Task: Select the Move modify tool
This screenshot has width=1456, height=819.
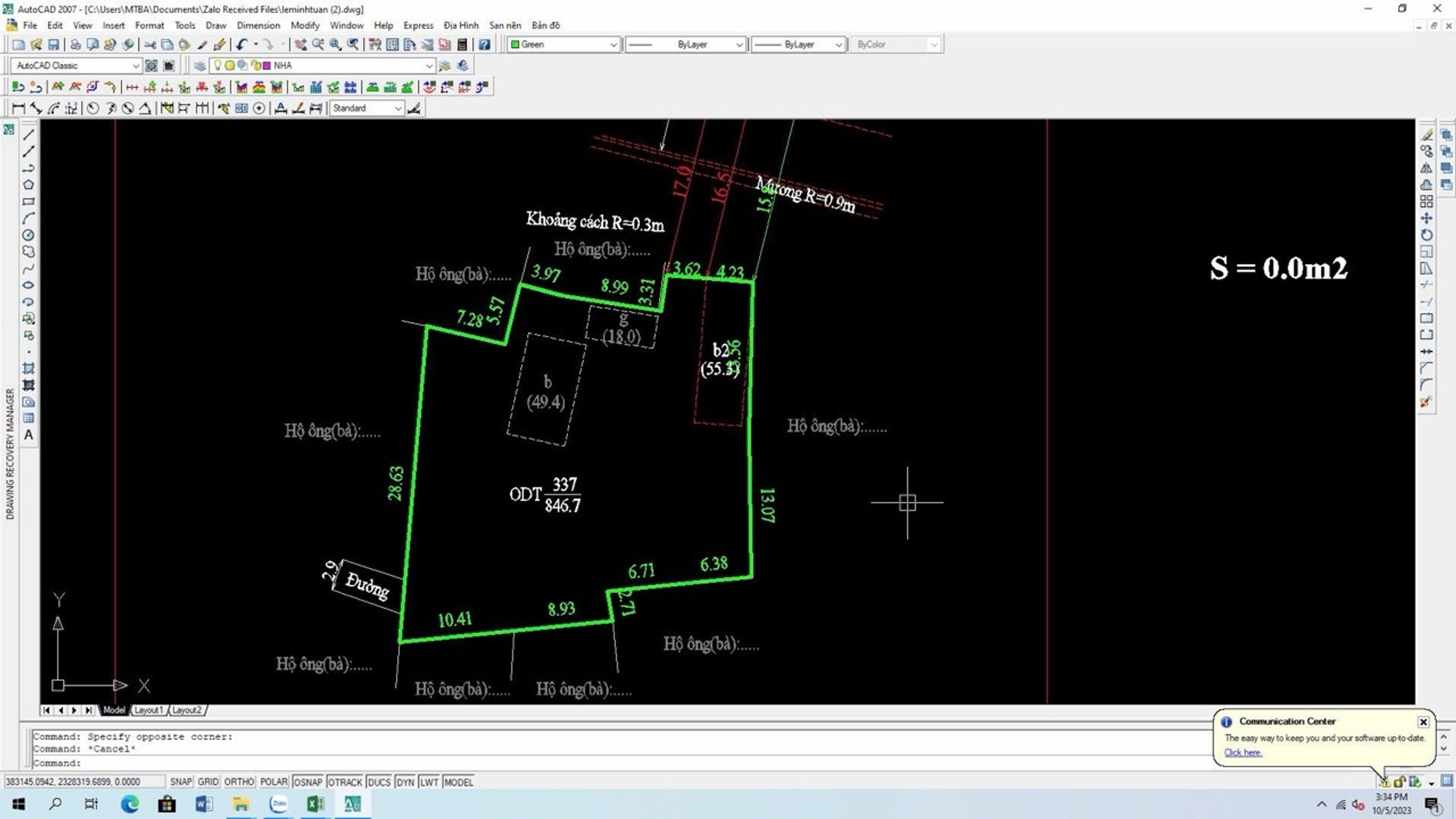Action: [x=1426, y=218]
